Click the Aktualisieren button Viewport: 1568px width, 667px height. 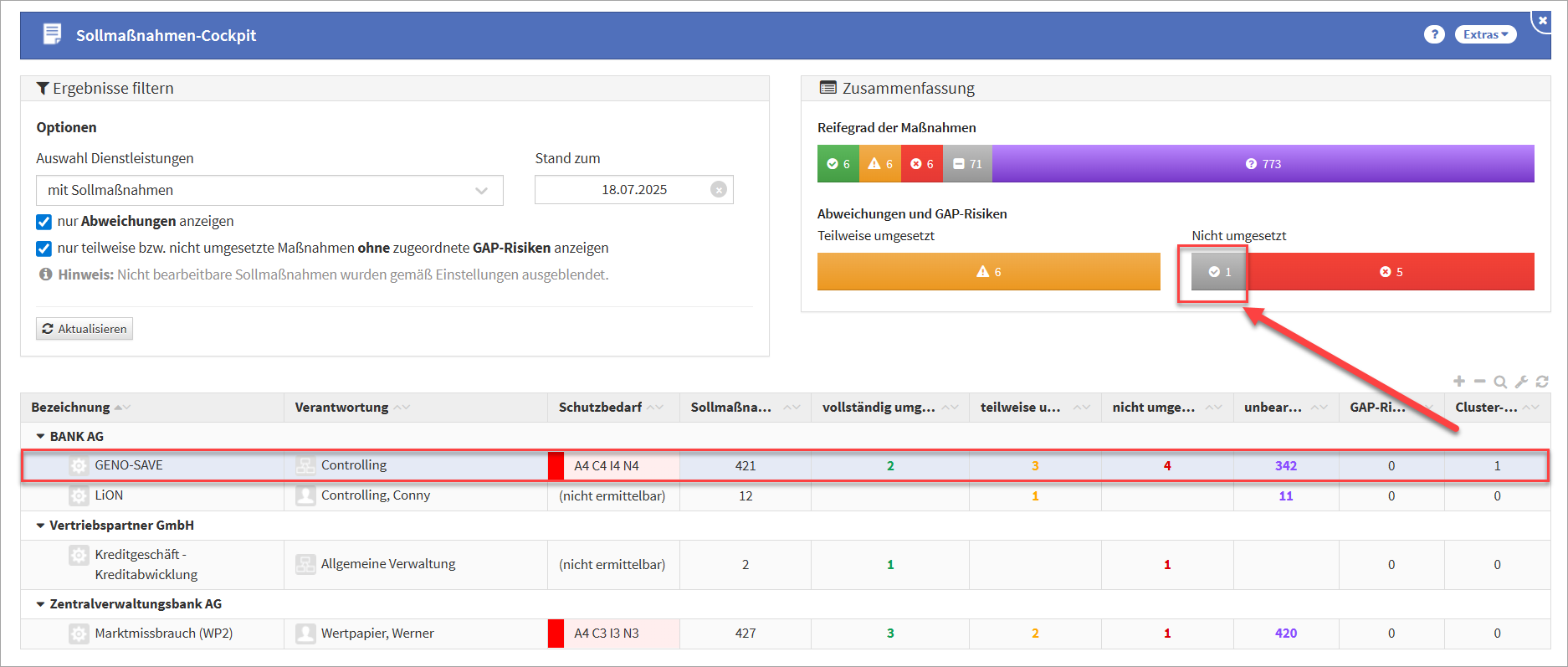click(85, 329)
